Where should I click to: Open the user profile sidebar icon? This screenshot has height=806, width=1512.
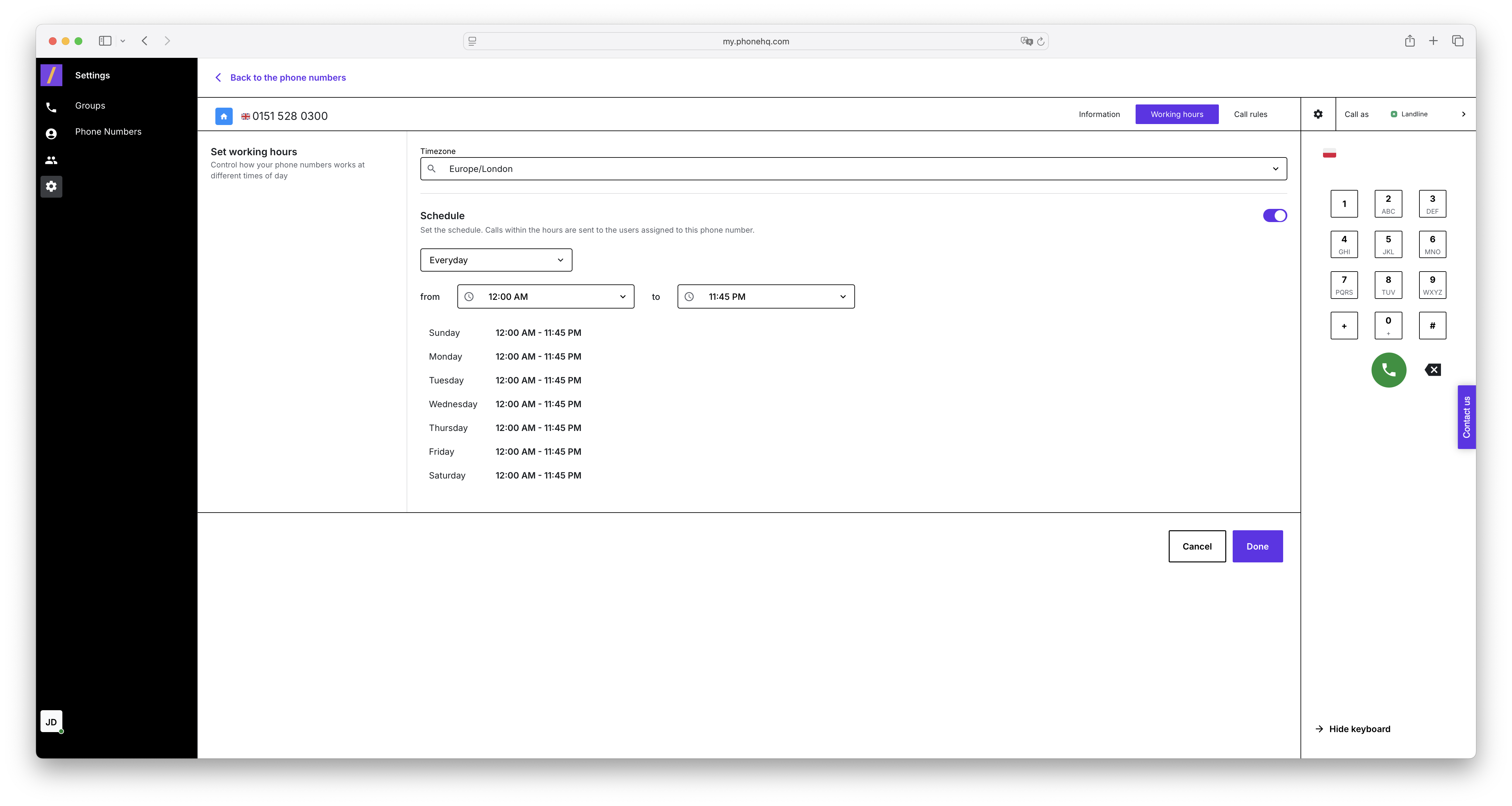pyautogui.click(x=51, y=134)
